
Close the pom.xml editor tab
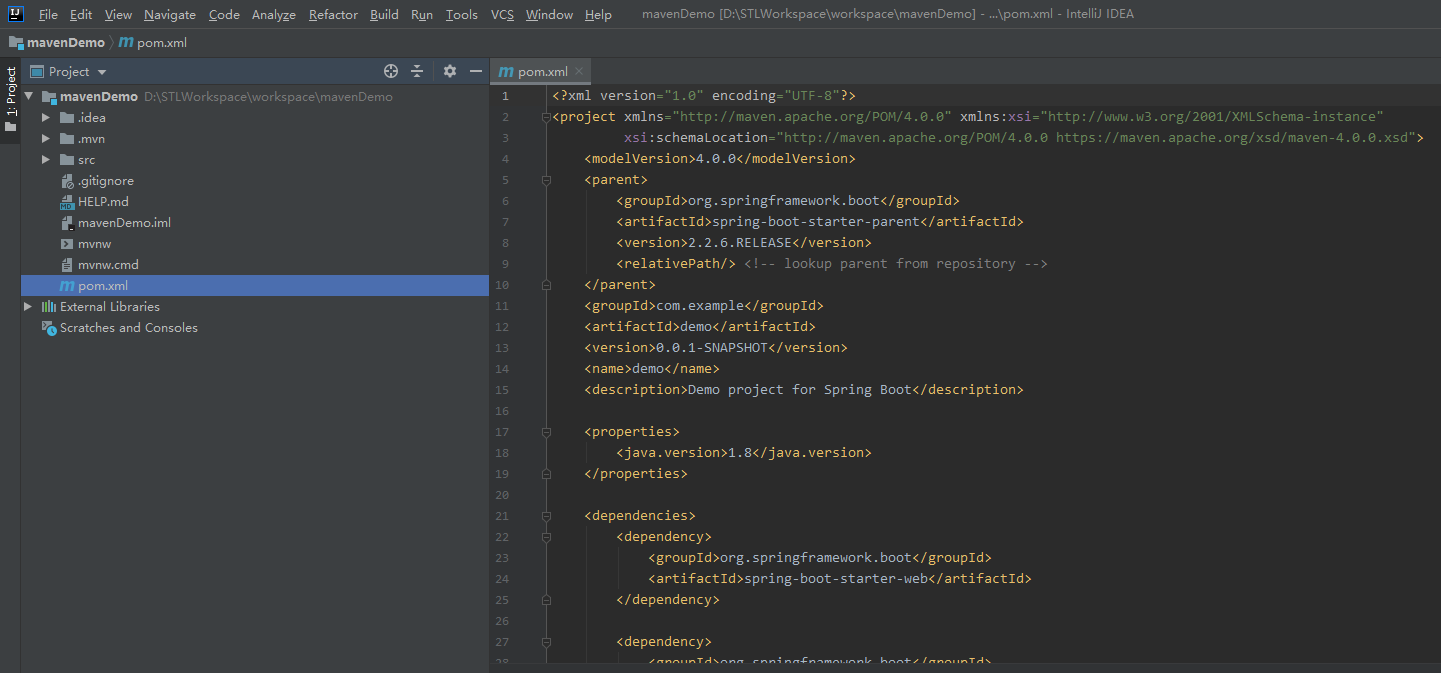[x=579, y=72]
